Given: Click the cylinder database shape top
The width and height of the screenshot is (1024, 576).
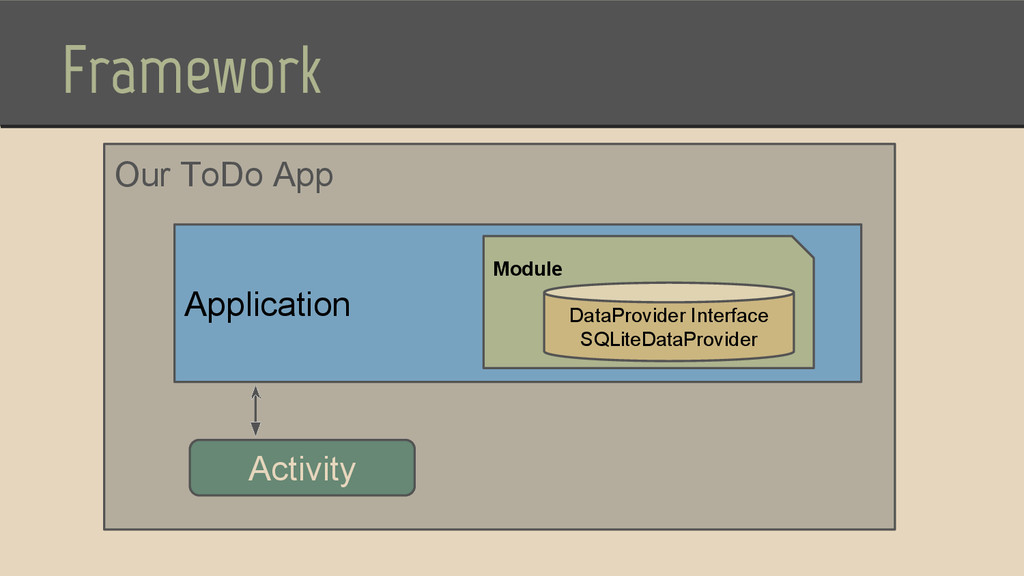Looking at the screenshot, I should 669,292.
